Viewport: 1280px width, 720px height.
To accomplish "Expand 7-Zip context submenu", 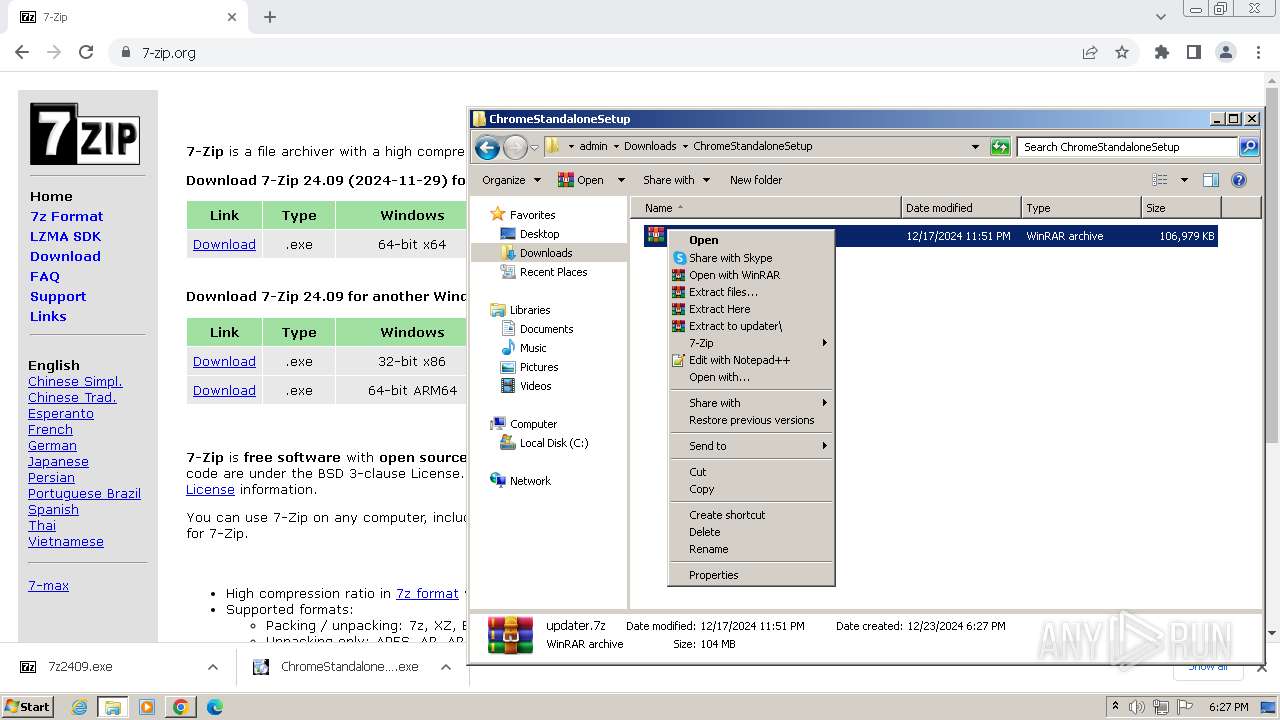I will tap(751, 343).
